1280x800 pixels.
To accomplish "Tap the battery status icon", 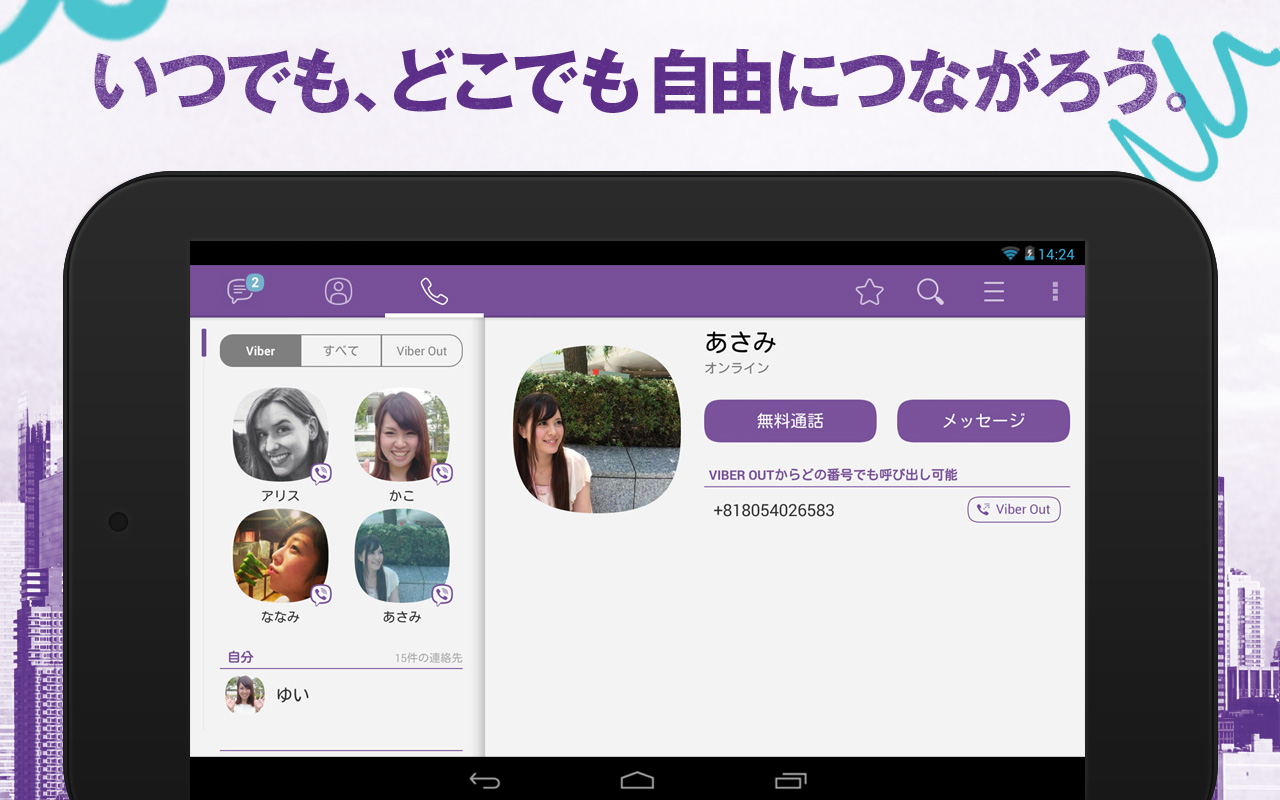I will point(1029,254).
